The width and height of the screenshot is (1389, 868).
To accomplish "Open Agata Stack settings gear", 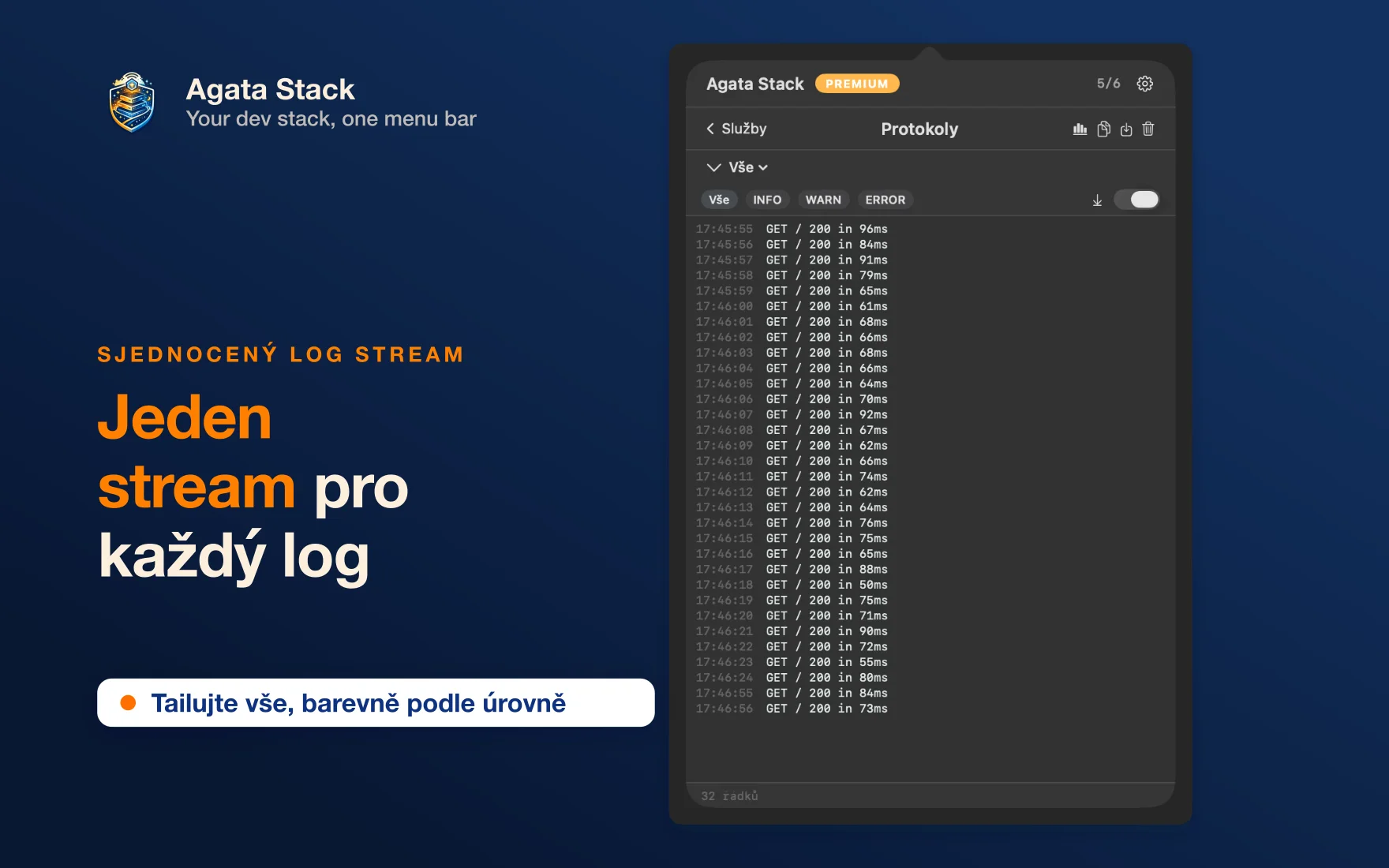I will 1144,84.
